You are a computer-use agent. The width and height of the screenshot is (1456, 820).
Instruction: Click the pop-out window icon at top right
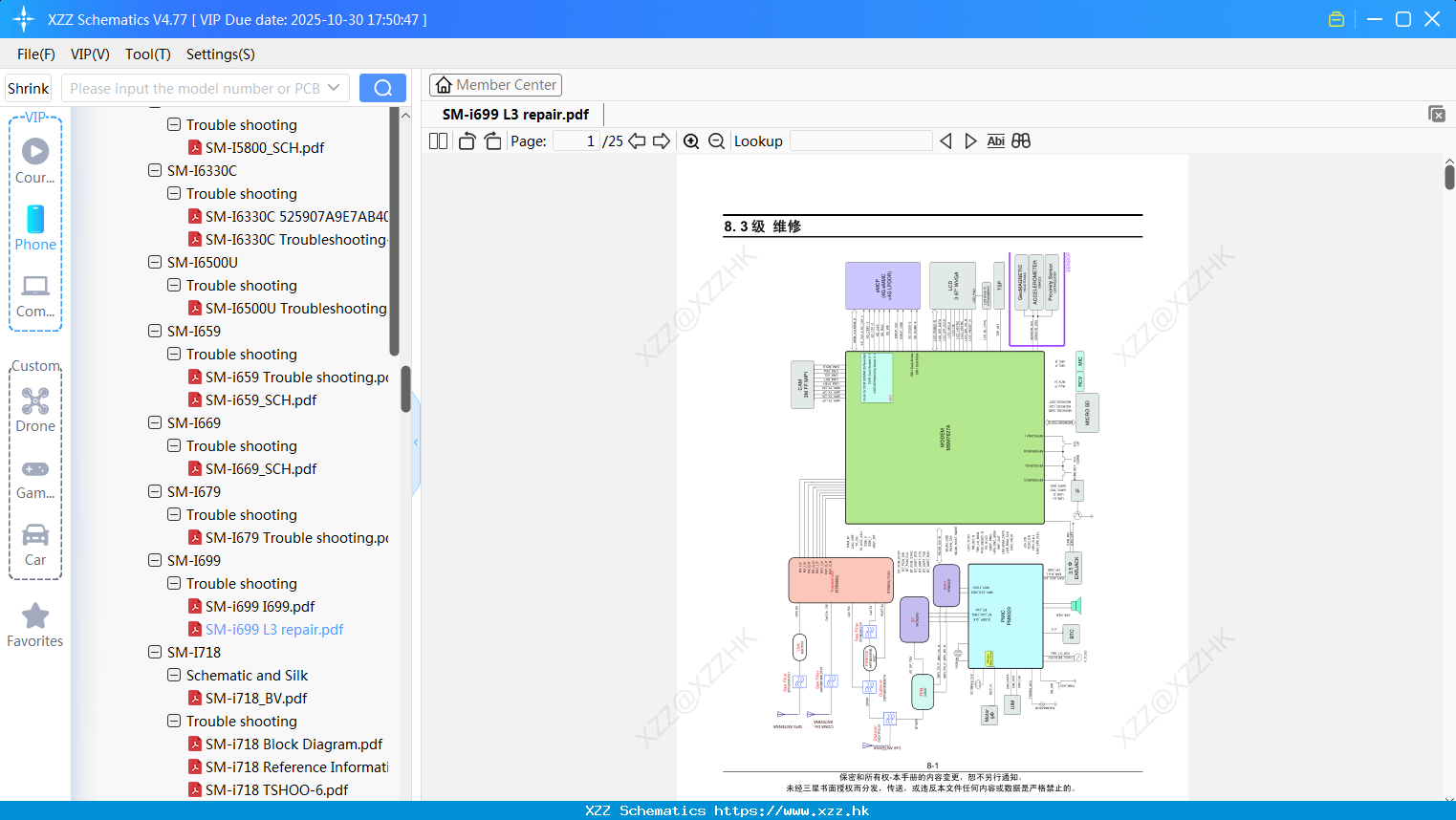click(1436, 114)
